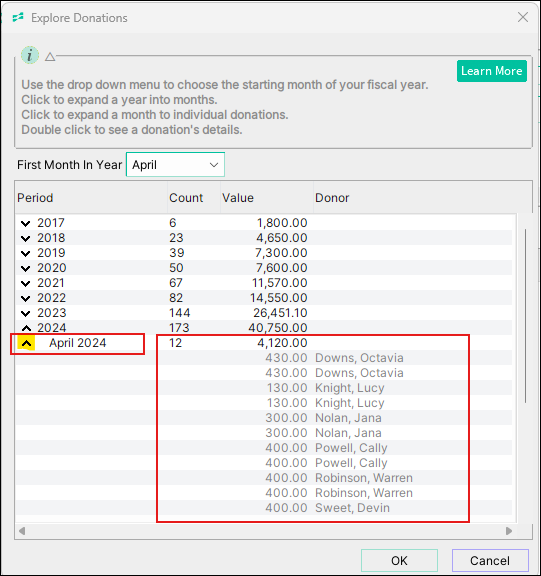Click horizontal scrollbar right arrow
Screen dimensions: 541x576
[x=509, y=531]
